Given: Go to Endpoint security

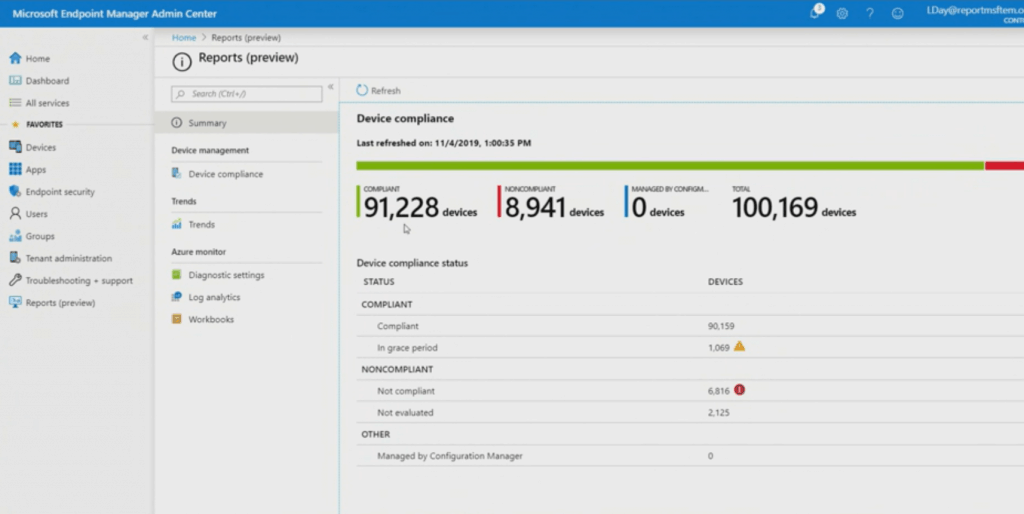Looking at the screenshot, I should click(x=60, y=191).
